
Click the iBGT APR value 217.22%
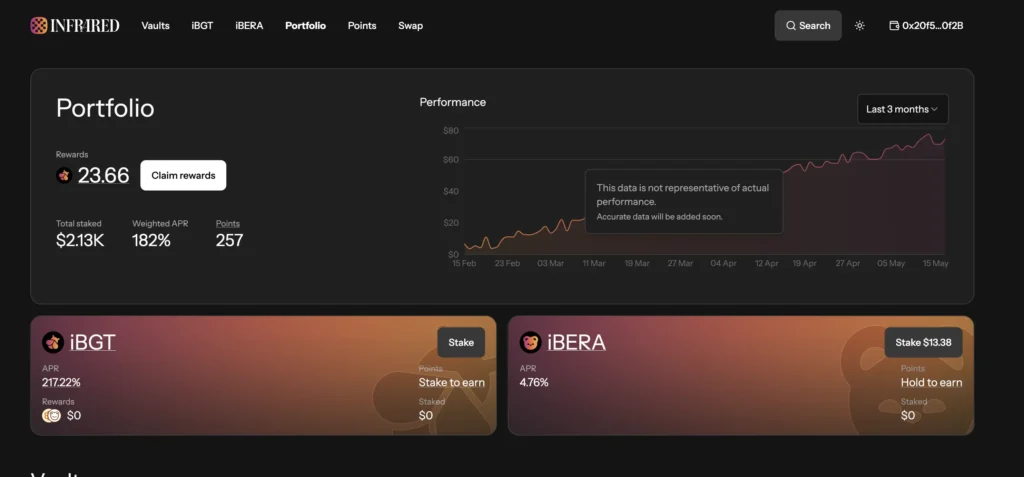pyautogui.click(x=61, y=382)
